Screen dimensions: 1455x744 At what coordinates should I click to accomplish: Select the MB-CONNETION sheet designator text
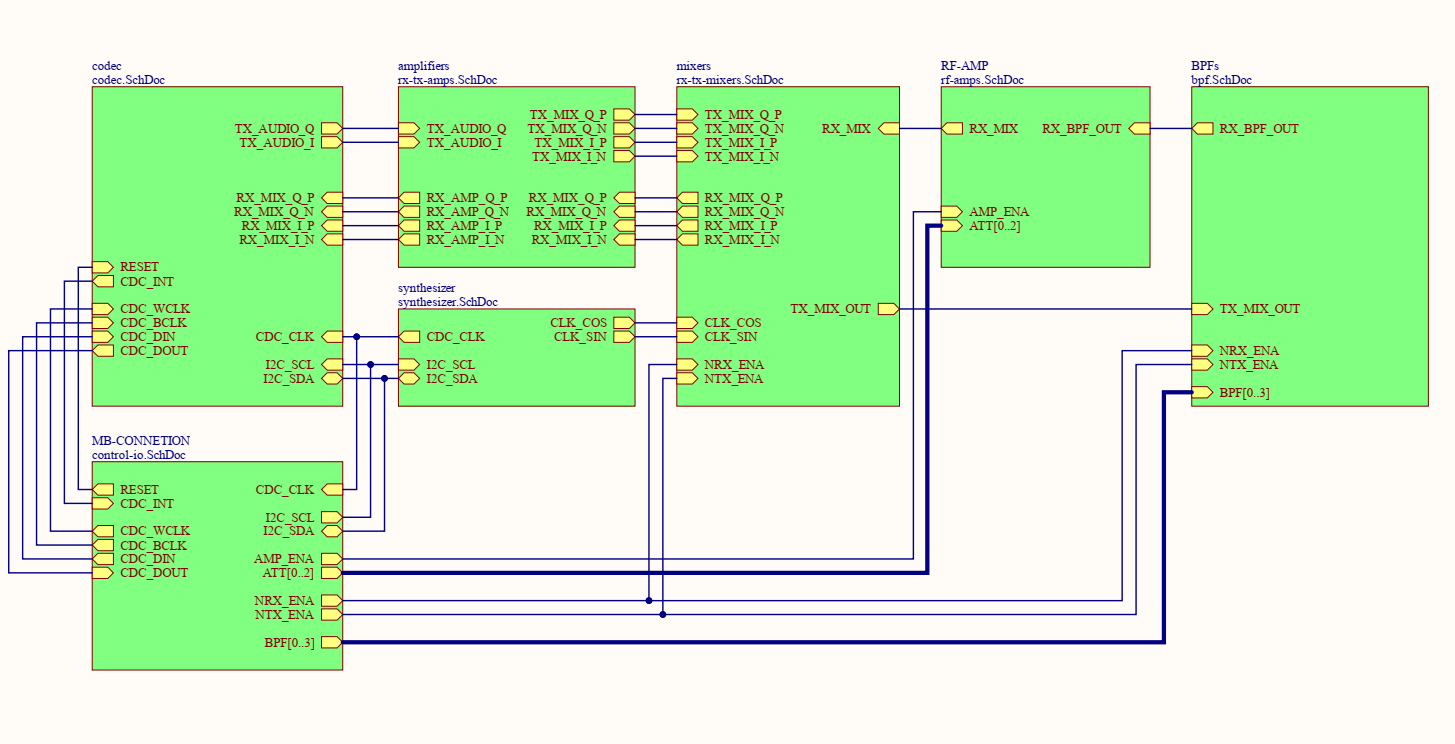(x=141, y=441)
